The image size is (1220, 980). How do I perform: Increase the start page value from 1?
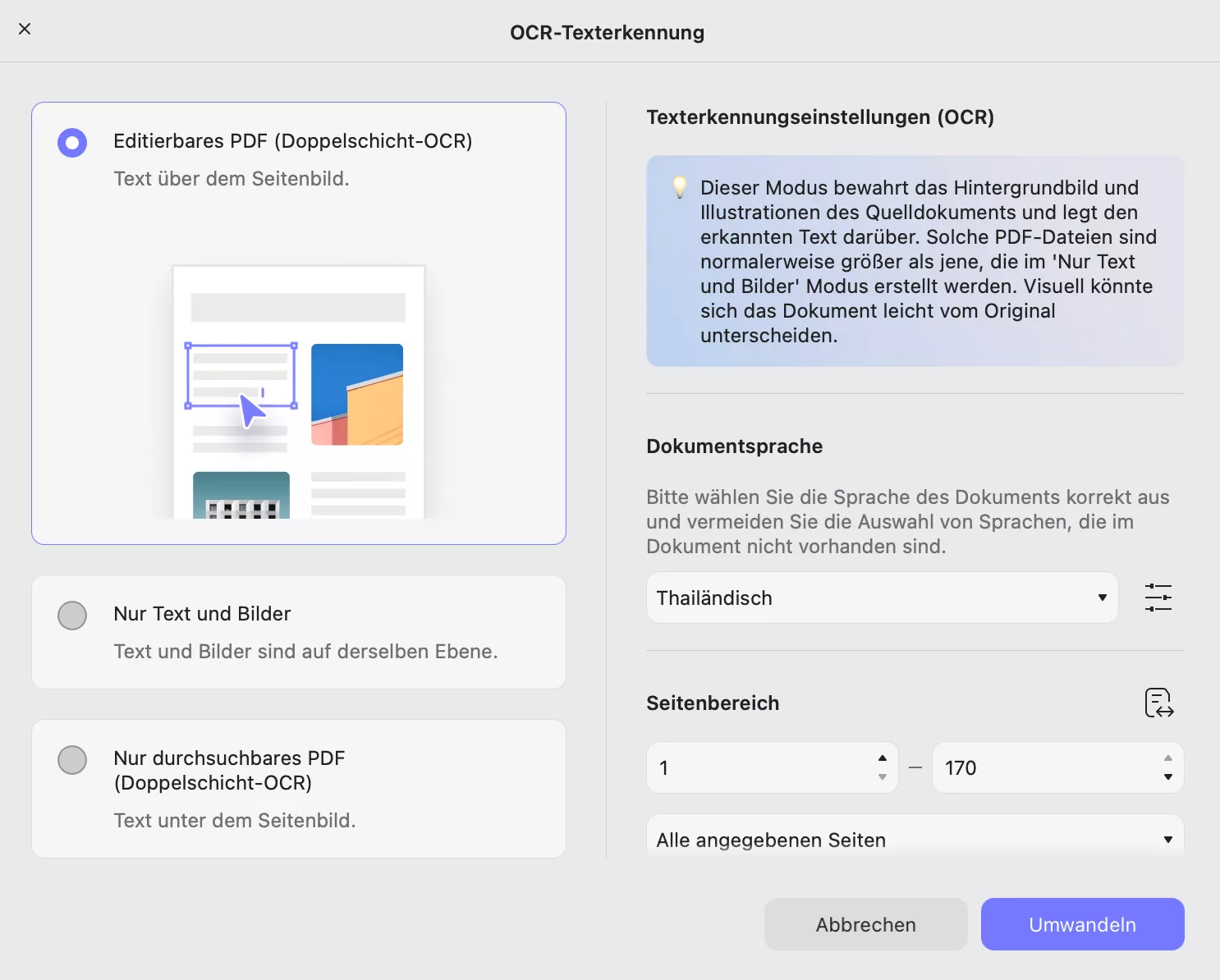pos(883,758)
